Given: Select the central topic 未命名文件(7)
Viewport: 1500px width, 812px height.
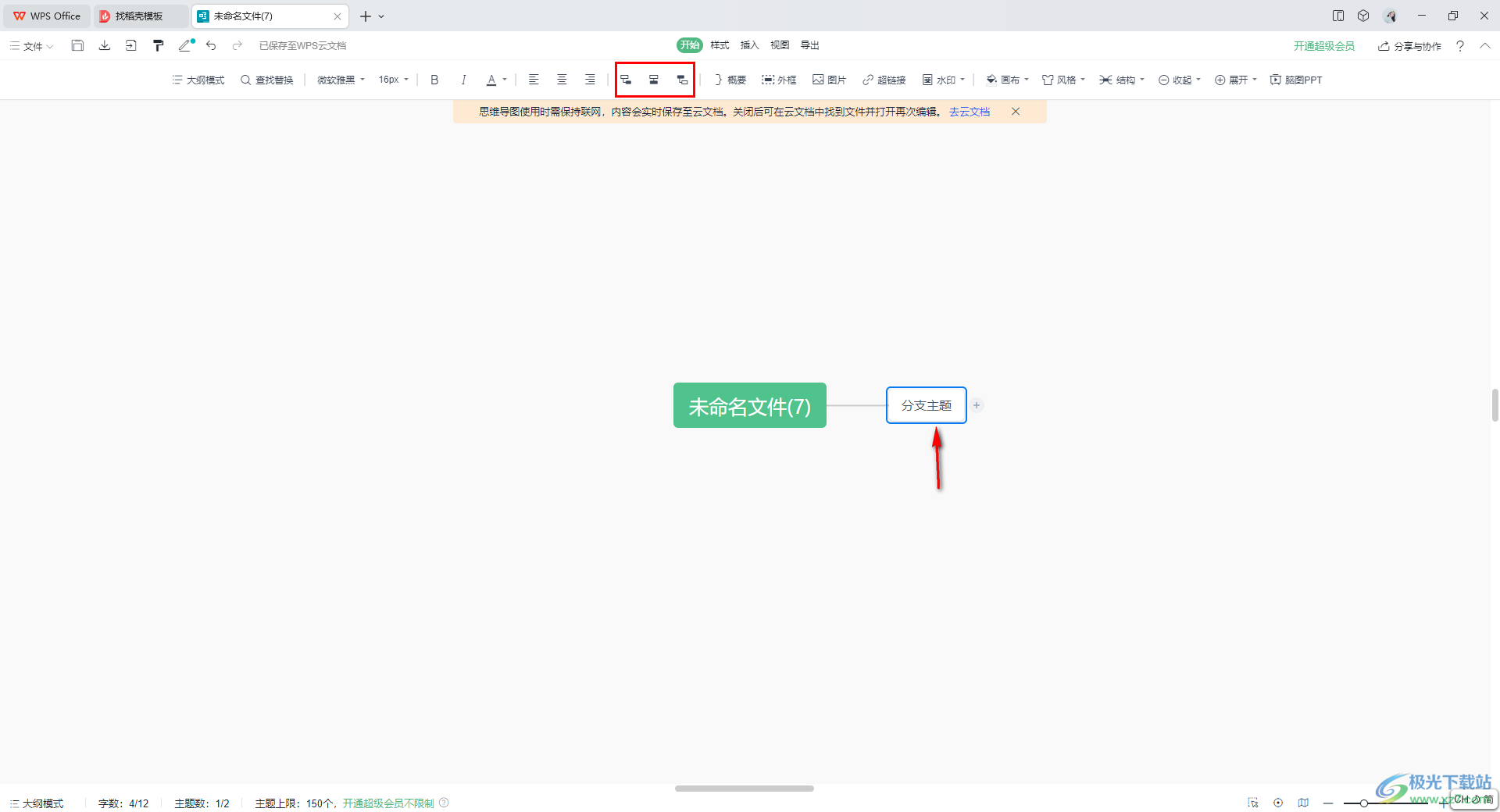Looking at the screenshot, I should point(750,405).
